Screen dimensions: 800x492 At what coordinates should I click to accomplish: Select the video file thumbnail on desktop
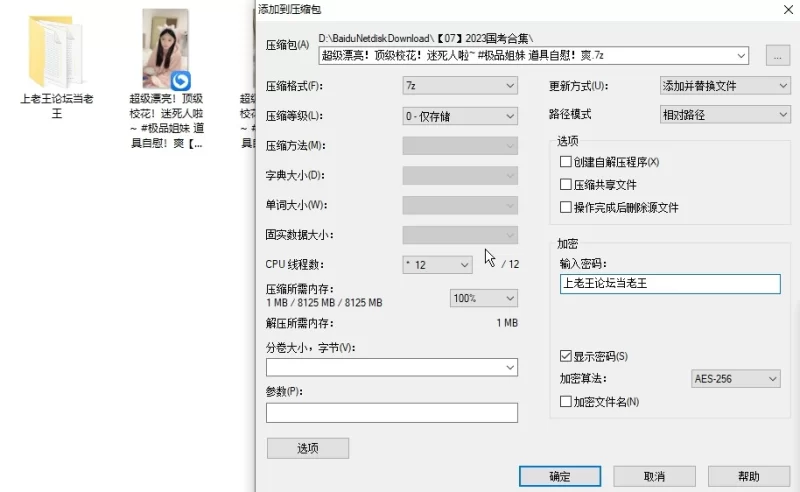tap(166, 49)
